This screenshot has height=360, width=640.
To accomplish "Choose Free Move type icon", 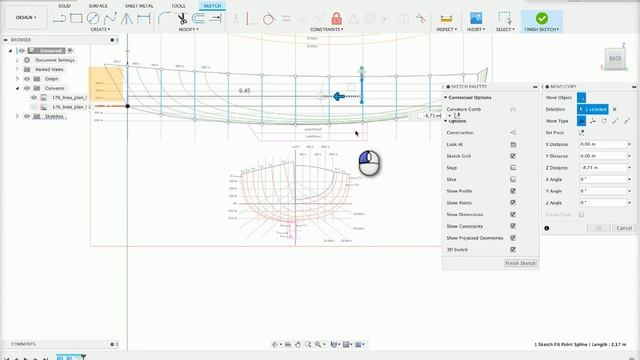I will [582, 121].
